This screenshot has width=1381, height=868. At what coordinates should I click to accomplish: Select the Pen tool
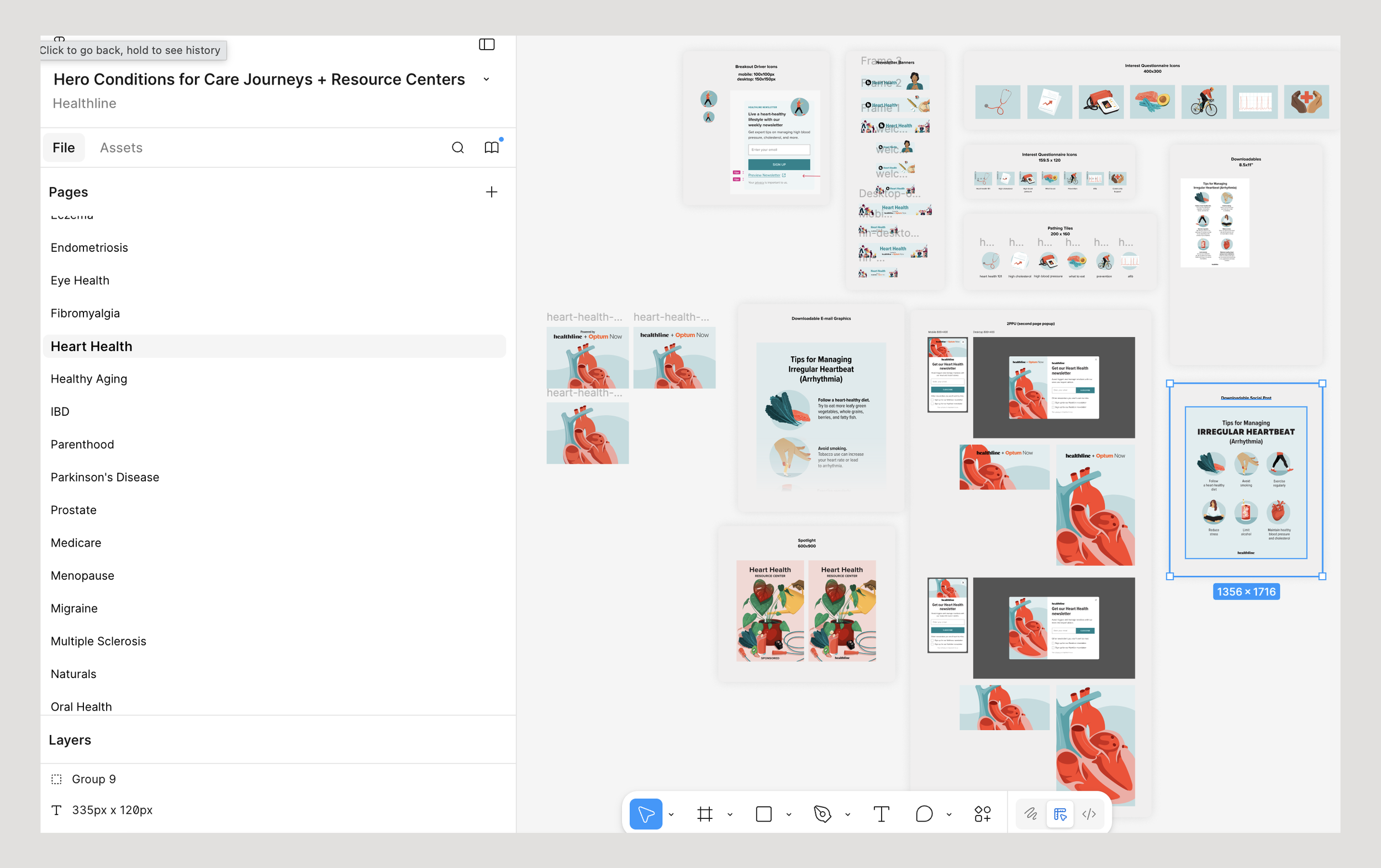point(822,813)
